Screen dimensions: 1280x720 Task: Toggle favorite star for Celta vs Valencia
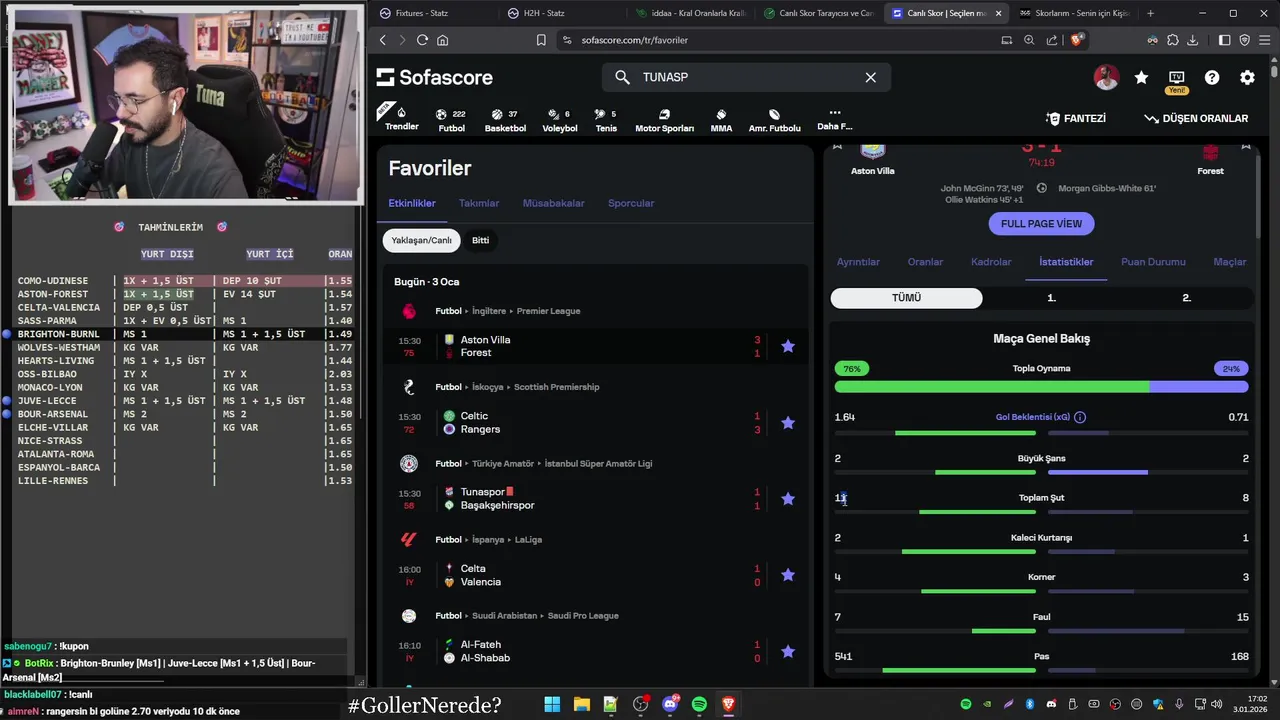pos(788,575)
